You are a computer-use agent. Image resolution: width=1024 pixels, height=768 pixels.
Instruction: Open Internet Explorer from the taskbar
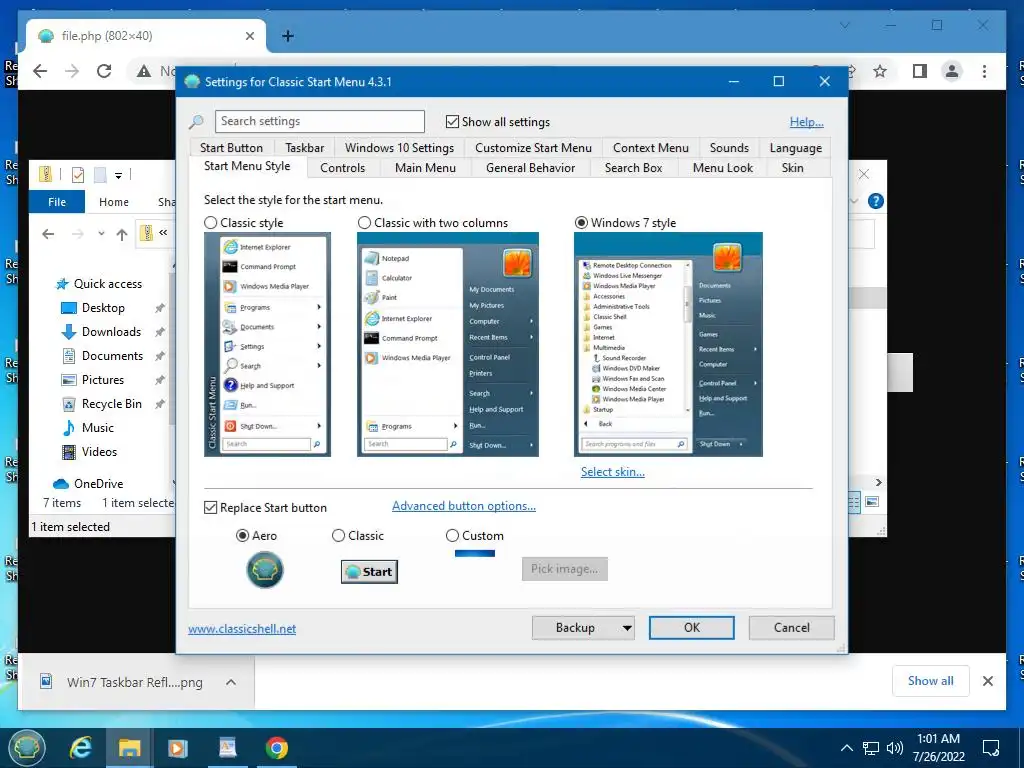[80, 748]
